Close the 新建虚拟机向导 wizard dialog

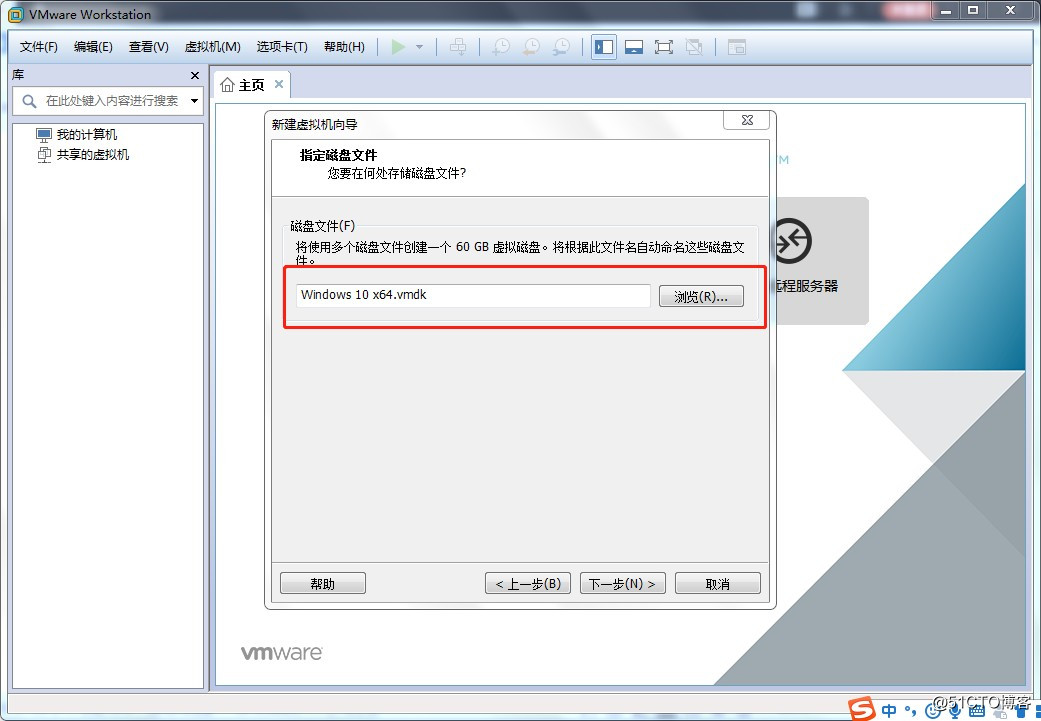[x=747, y=120]
